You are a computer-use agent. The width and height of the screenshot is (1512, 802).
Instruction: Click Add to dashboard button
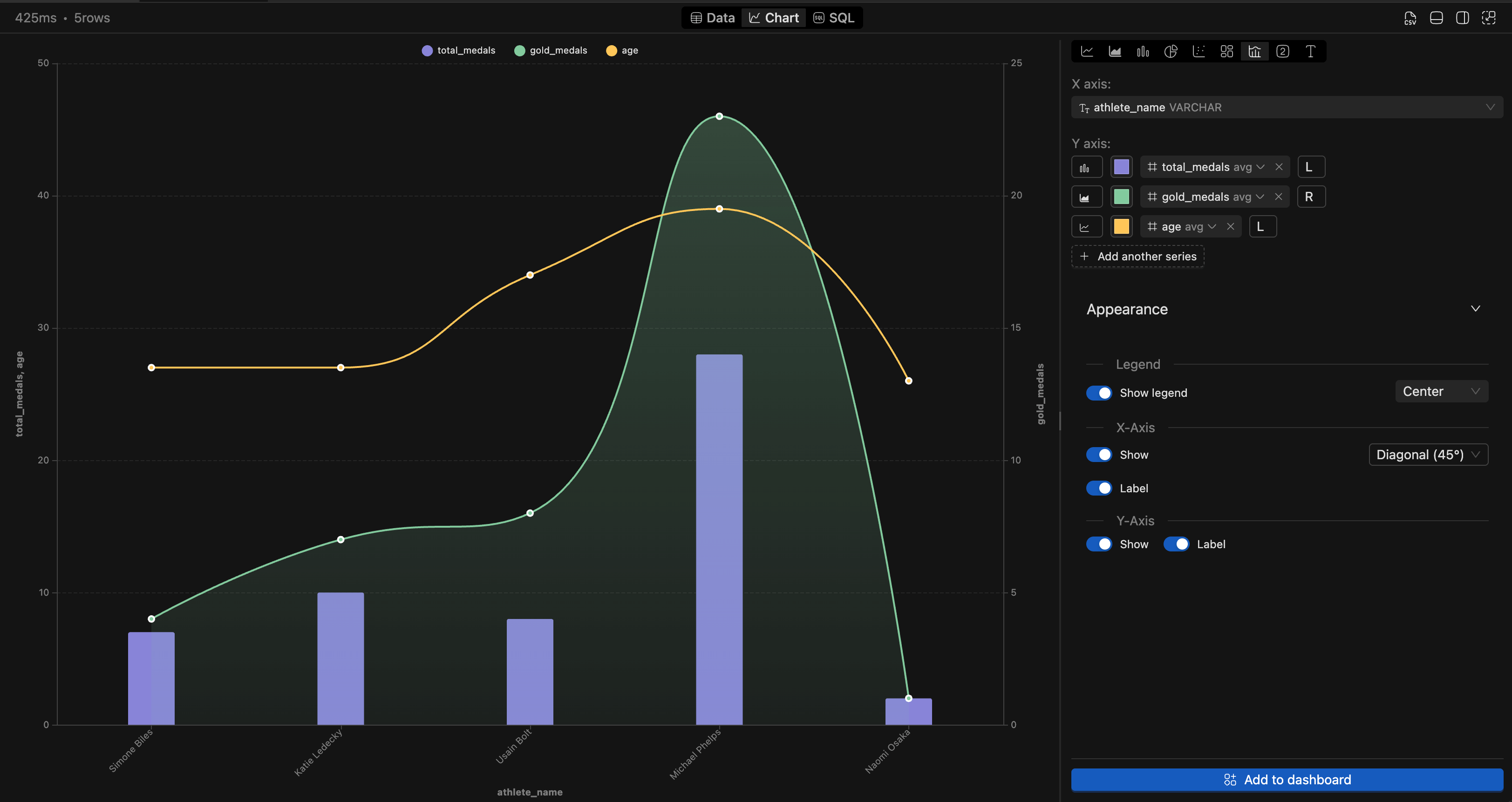1287,780
